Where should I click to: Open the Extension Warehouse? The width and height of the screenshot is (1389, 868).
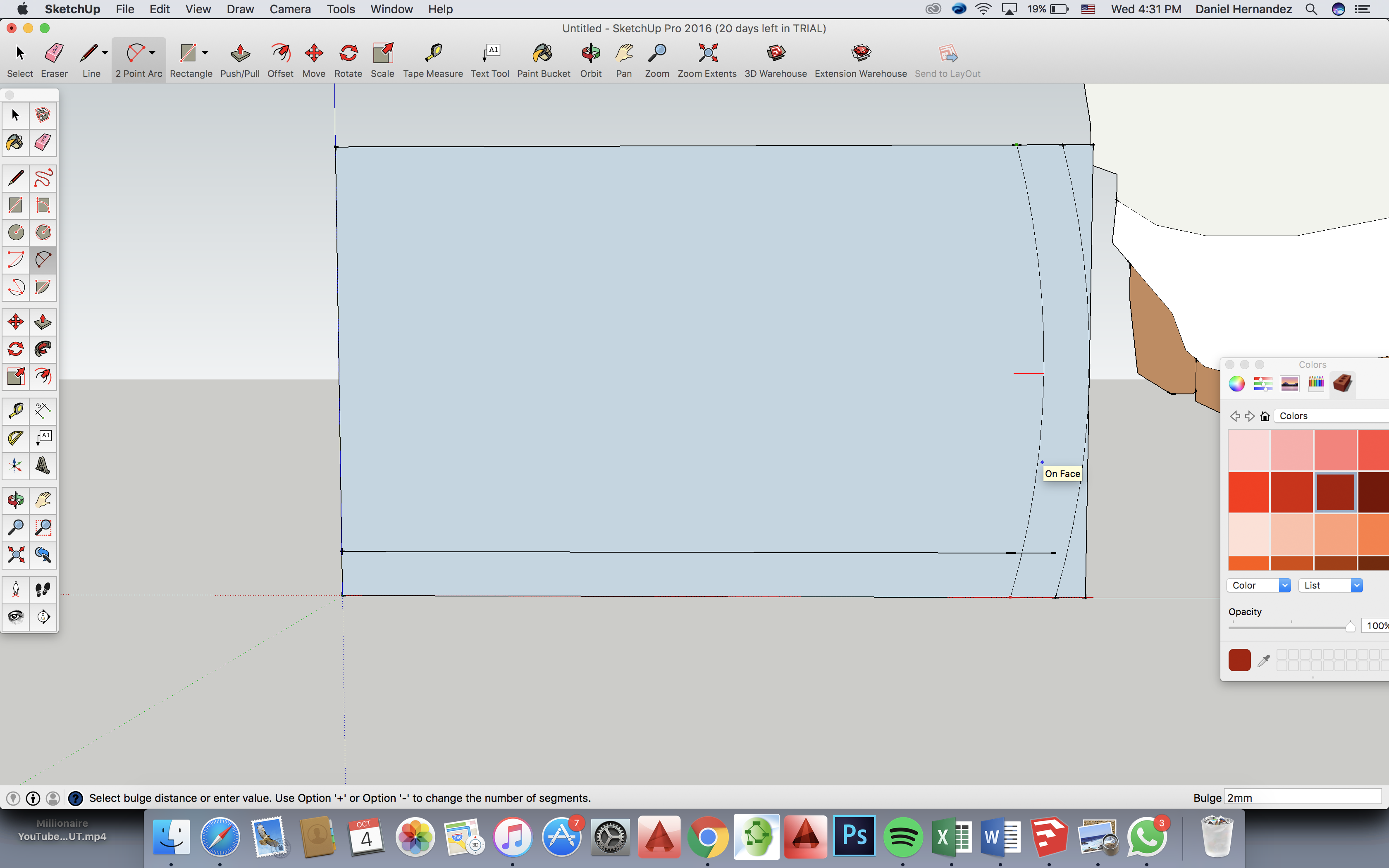tap(860, 60)
